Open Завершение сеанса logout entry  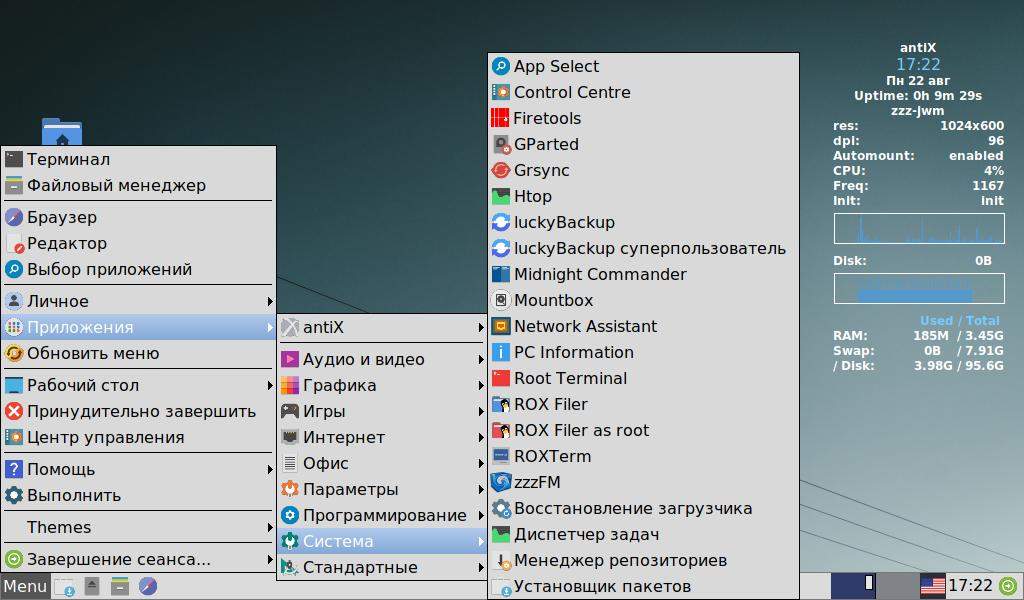point(138,560)
